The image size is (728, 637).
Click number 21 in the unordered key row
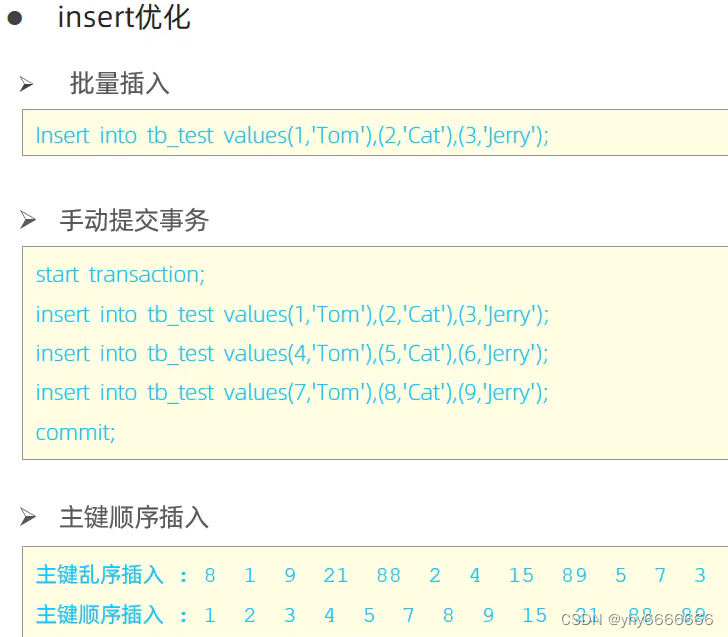click(336, 575)
